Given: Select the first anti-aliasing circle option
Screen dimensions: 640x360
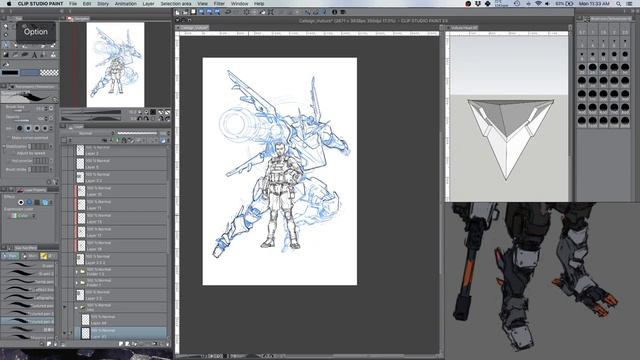Looking at the screenshot, I should (x=20, y=128).
